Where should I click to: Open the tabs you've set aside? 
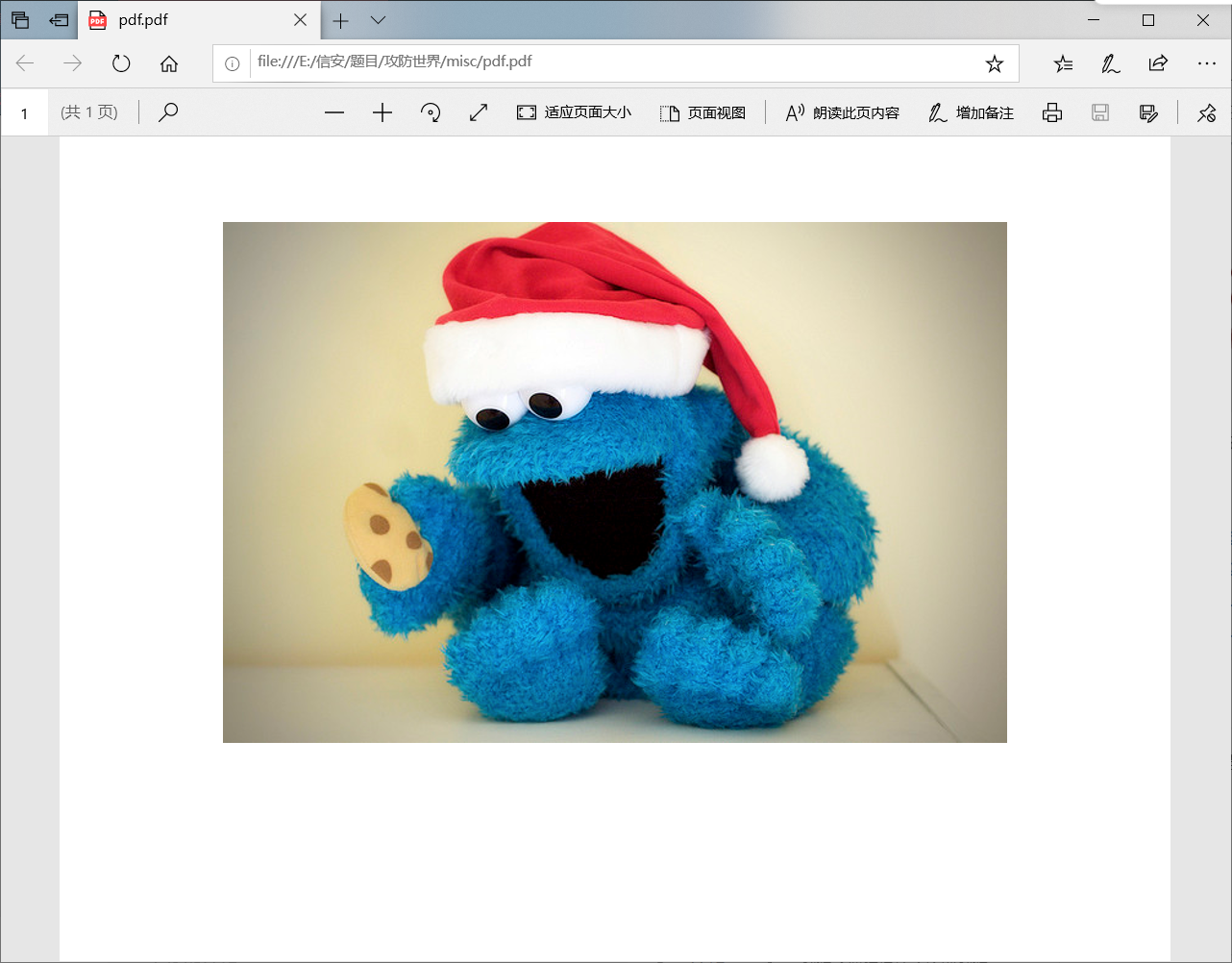coord(20,19)
